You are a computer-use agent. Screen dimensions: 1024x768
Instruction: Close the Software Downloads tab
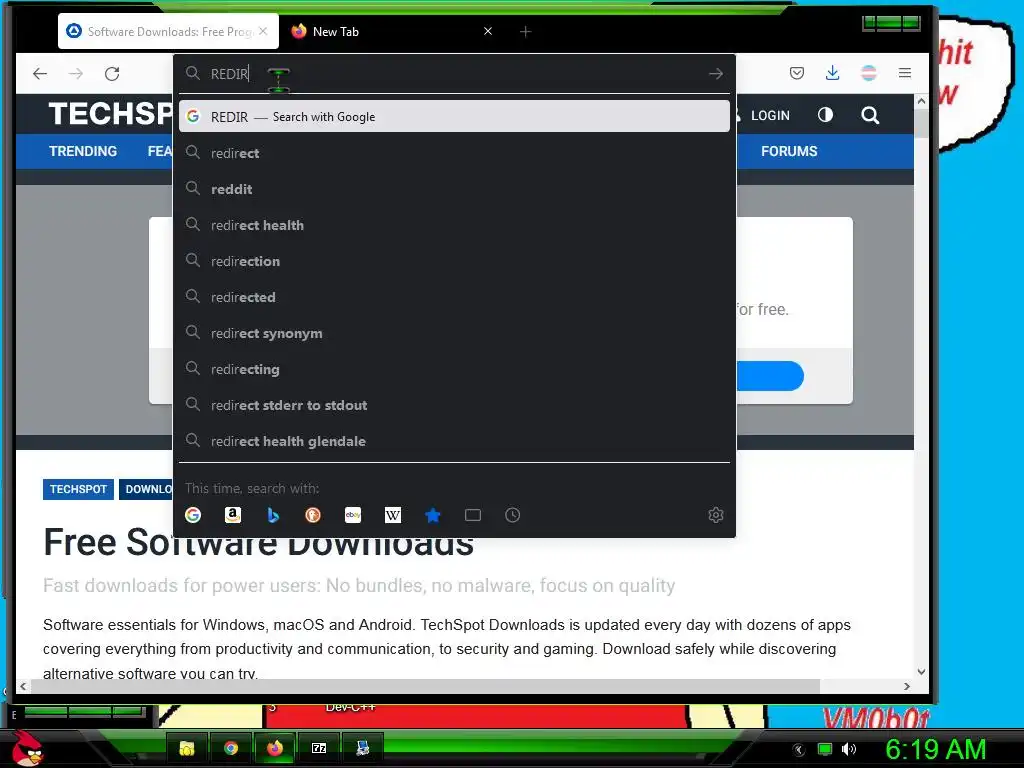tap(263, 31)
